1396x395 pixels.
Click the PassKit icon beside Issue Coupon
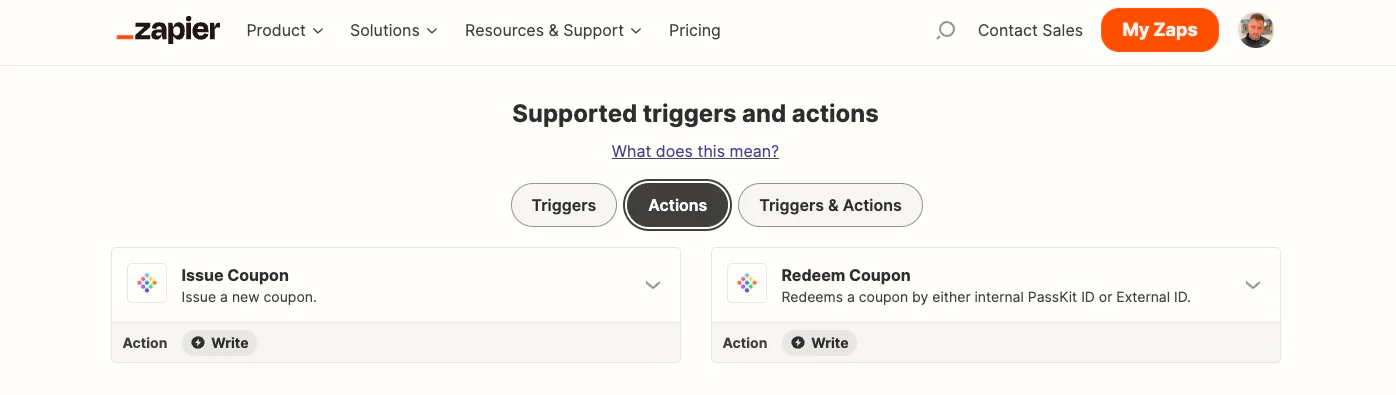(x=147, y=284)
